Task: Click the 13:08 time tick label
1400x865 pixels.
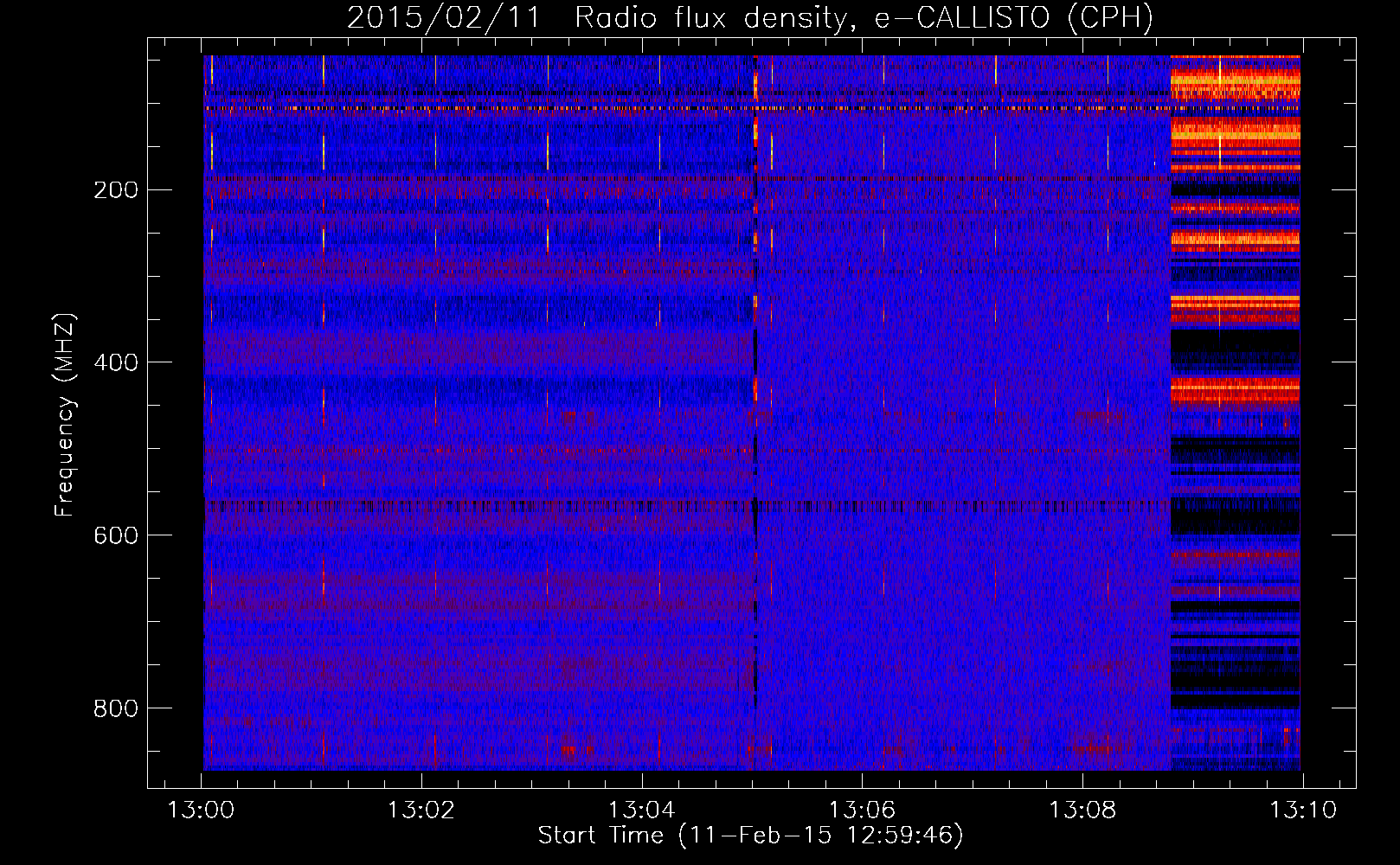Action: 1082,811
